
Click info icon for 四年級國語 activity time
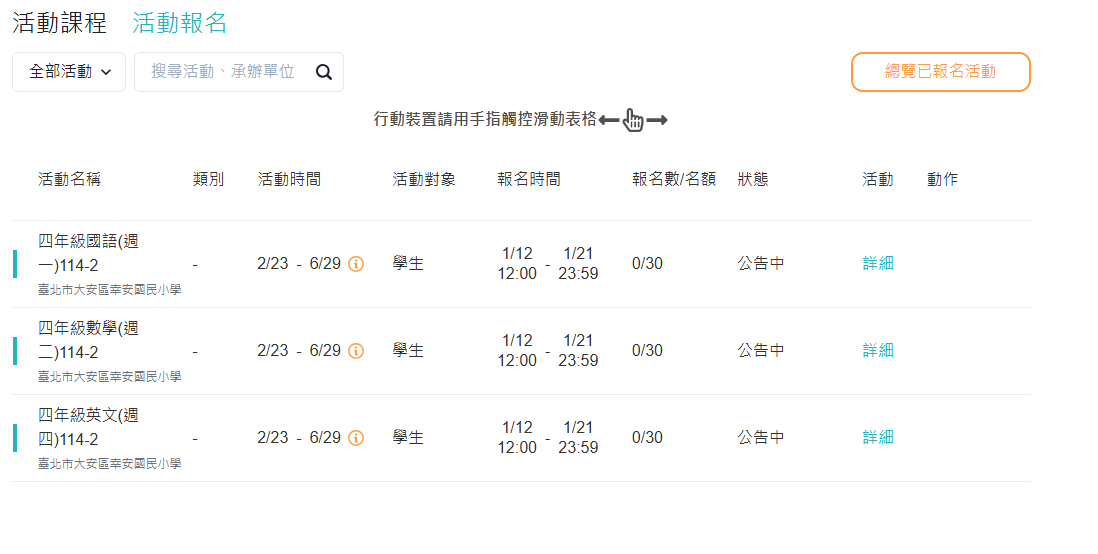[x=356, y=264]
